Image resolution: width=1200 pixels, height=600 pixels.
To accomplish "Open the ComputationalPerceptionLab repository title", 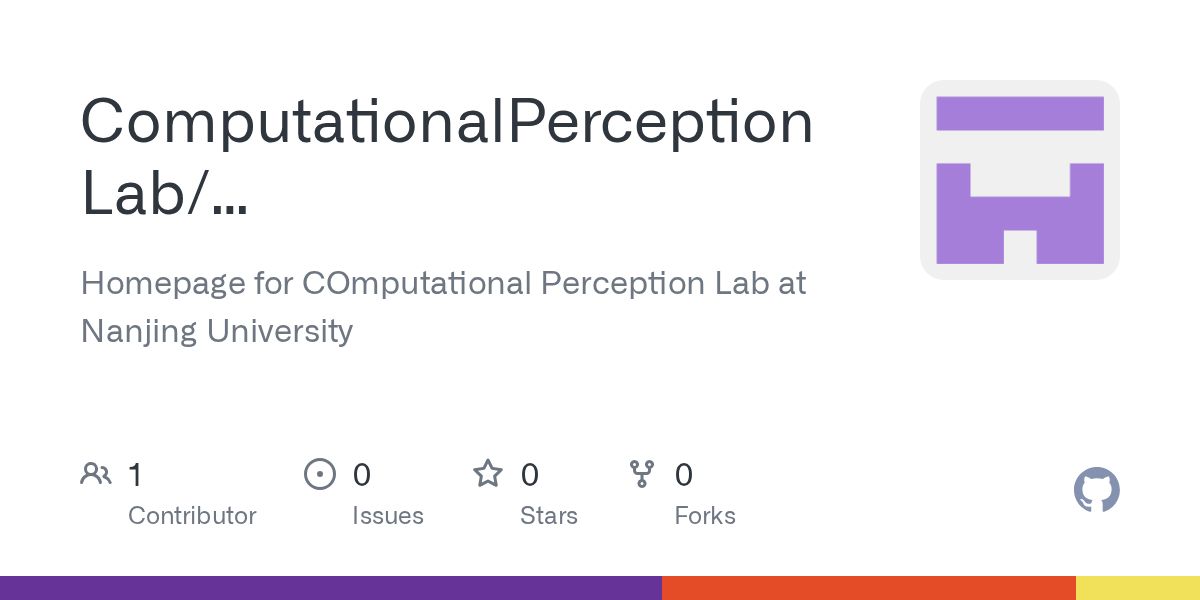I will pos(447,157).
